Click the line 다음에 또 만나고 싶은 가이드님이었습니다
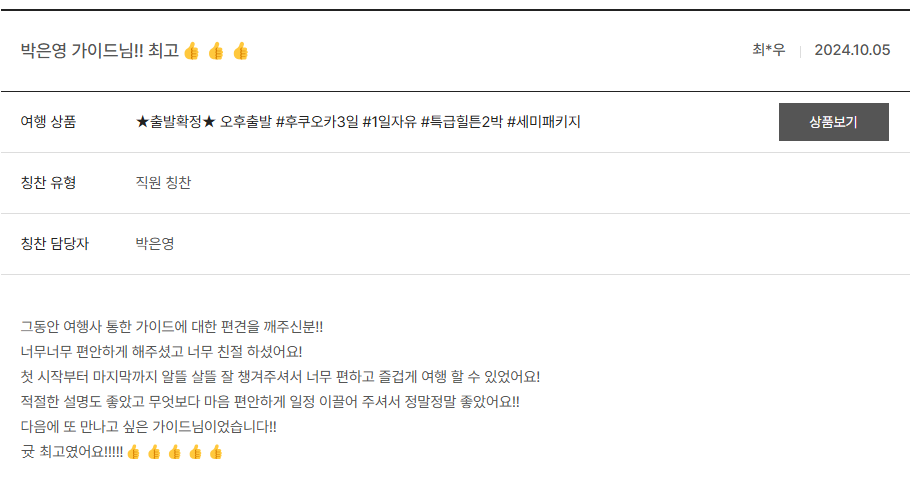This screenshot has width=910, height=487. 149,427
